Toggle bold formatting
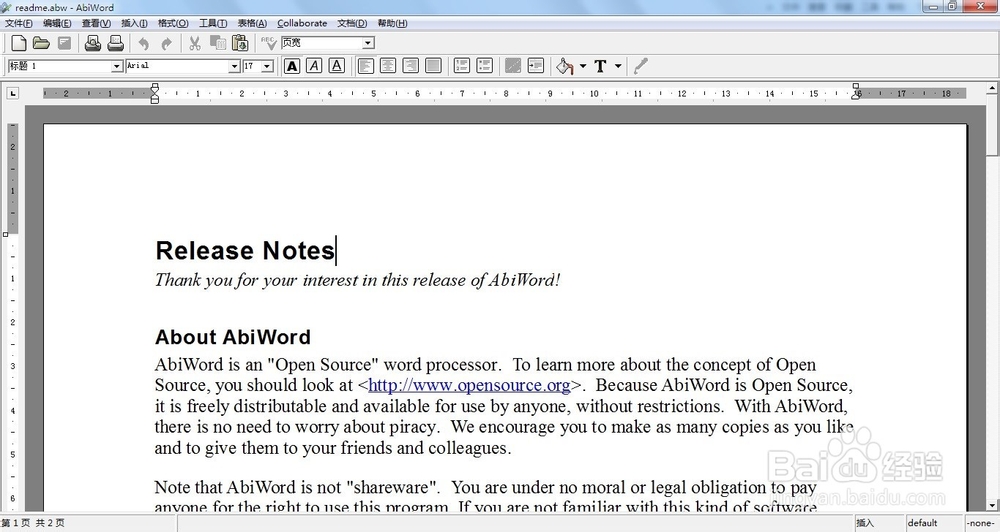The image size is (1000, 532). 292,66
